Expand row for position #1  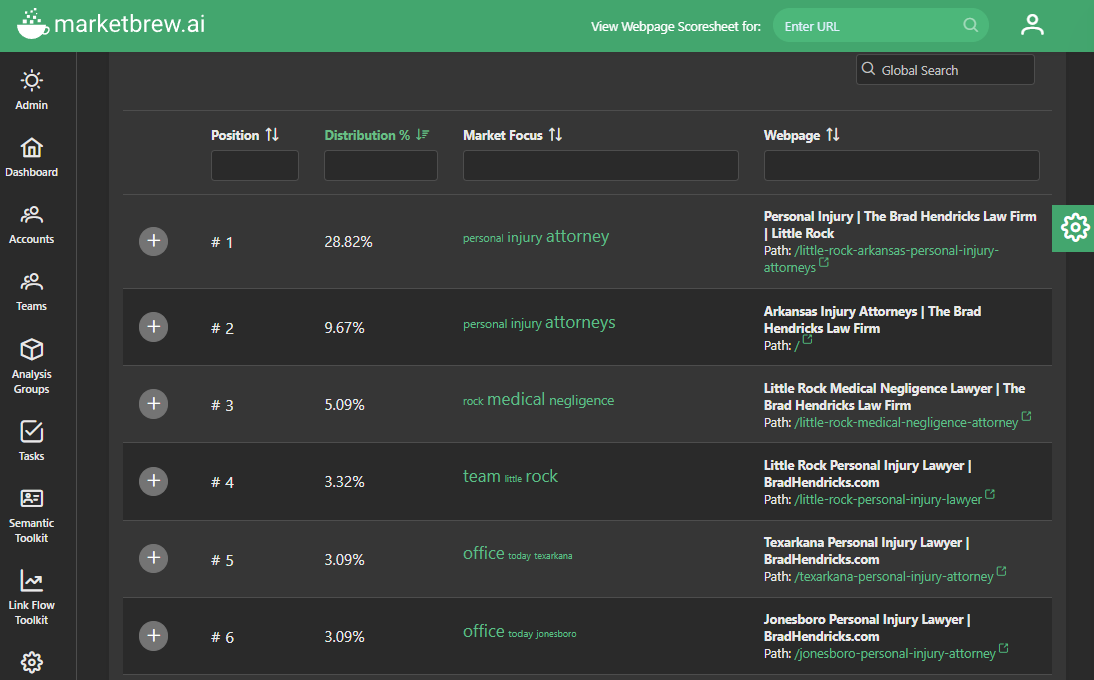click(153, 241)
